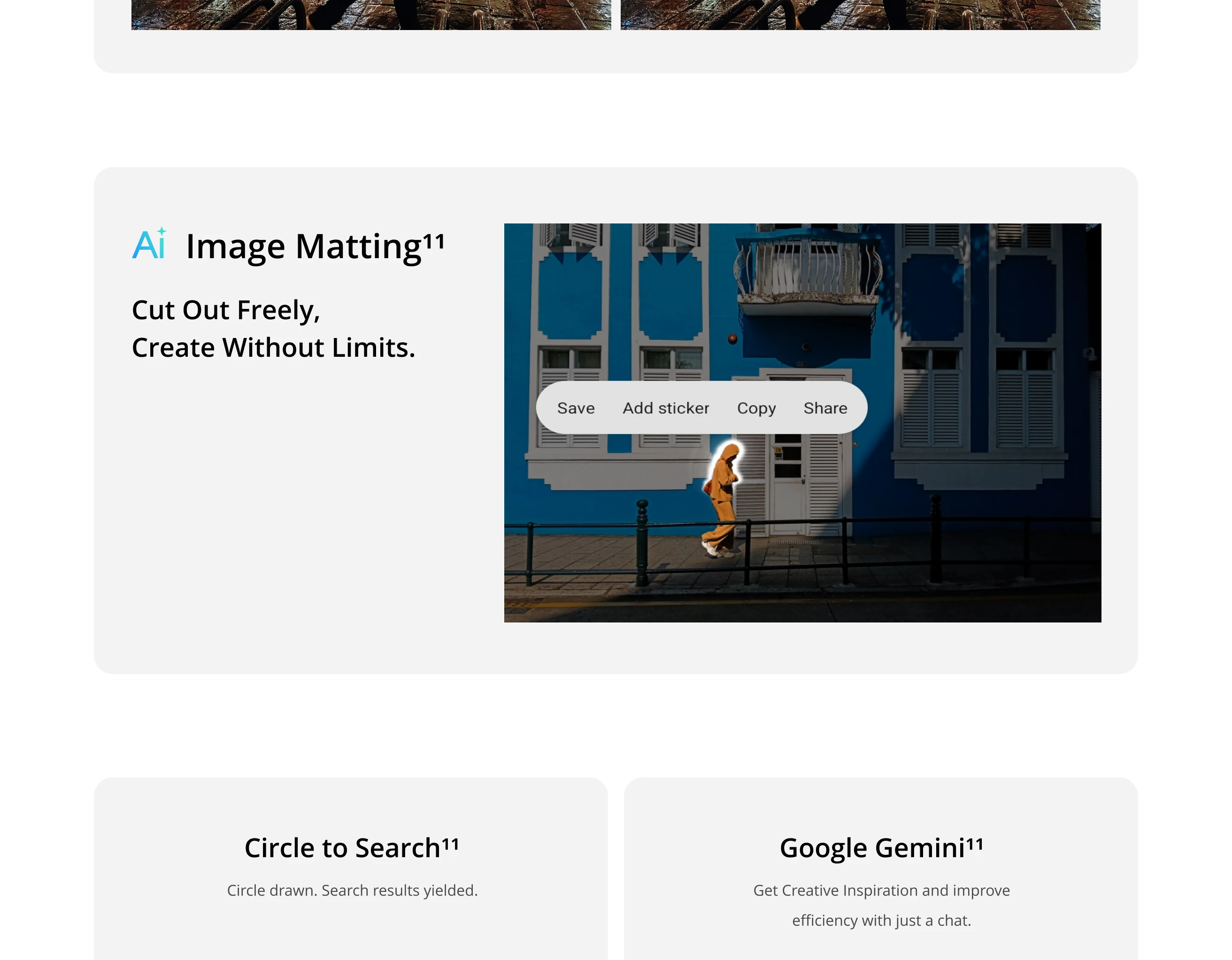The width and height of the screenshot is (1232, 960).
Task: Open footnote 11 beside Image Matting
Action: [x=434, y=241]
